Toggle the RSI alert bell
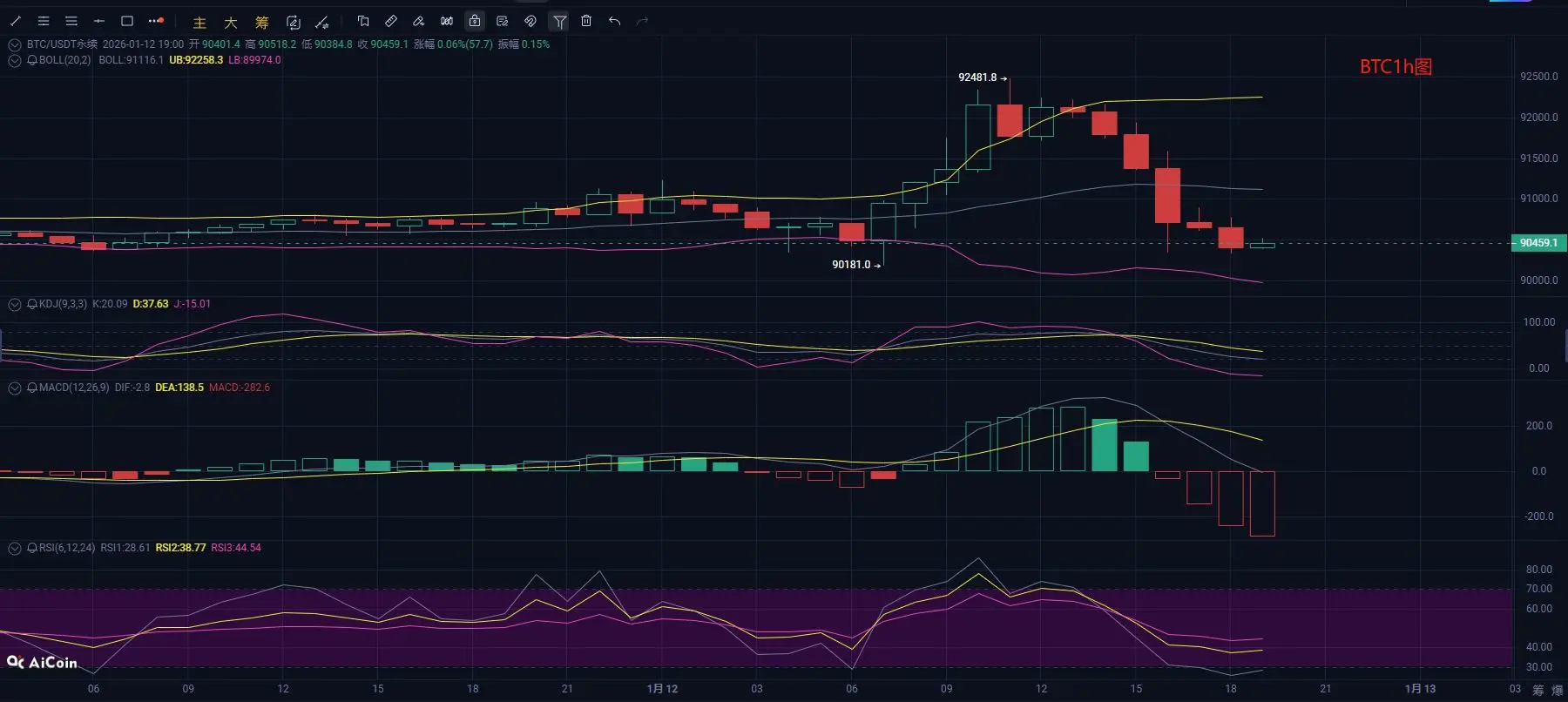Viewport: 1568px width, 702px height. (32, 549)
